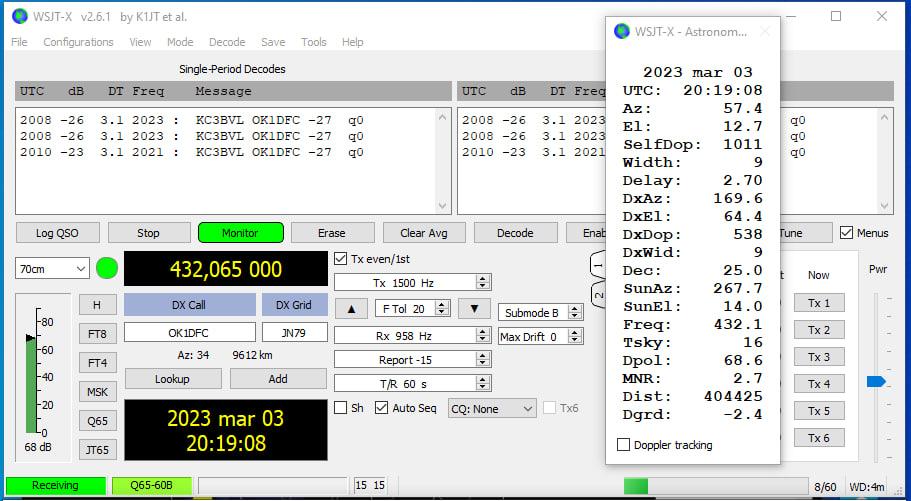Click the DX Grid field containing JN79
The image size is (911, 501).
tap(295, 333)
